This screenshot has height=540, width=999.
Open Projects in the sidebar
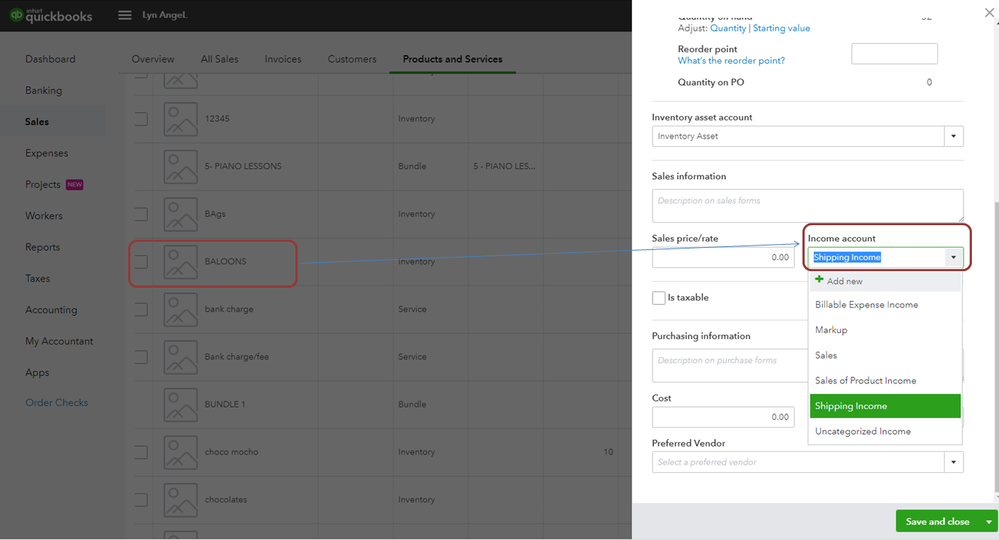point(43,185)
